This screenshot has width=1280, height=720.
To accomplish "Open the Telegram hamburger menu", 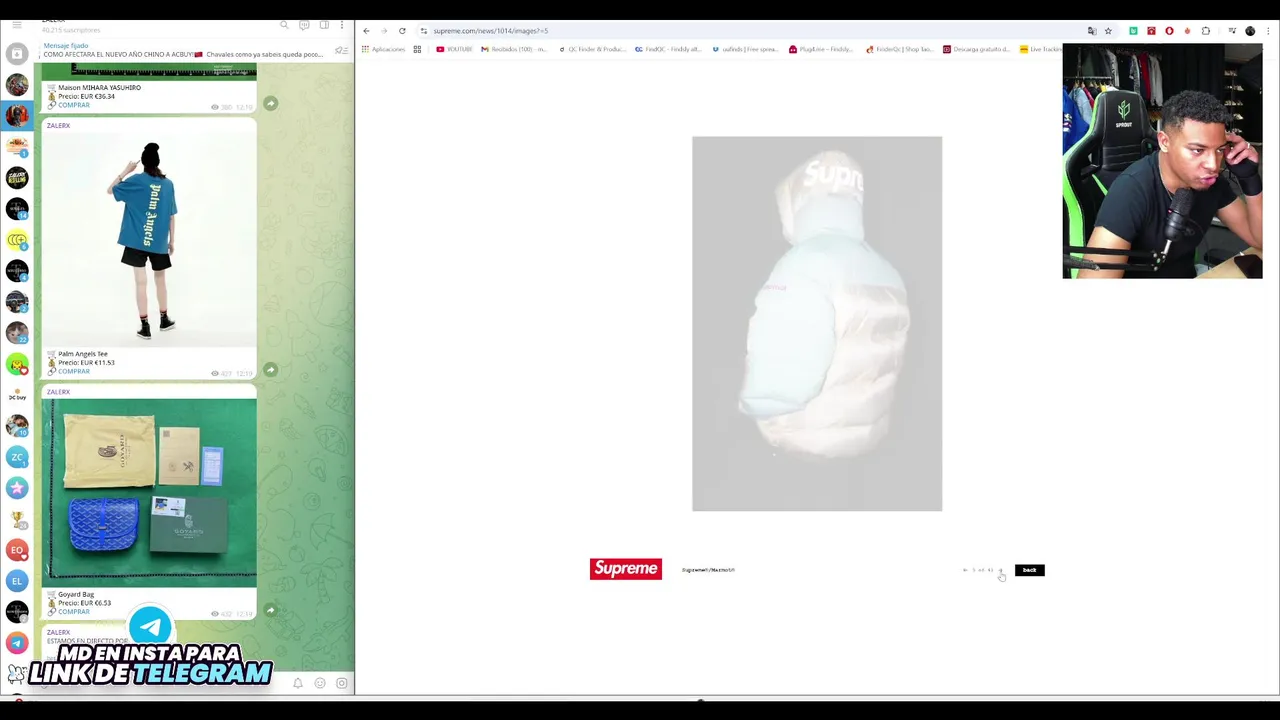I will 17,25.
